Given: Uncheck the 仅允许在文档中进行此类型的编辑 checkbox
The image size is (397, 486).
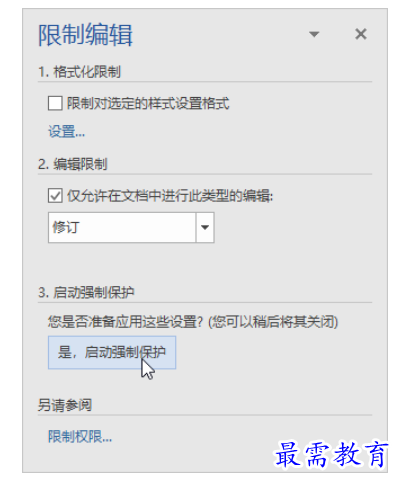Looking at the screenshot, I should pyautogui.click(x=55, y=196).
